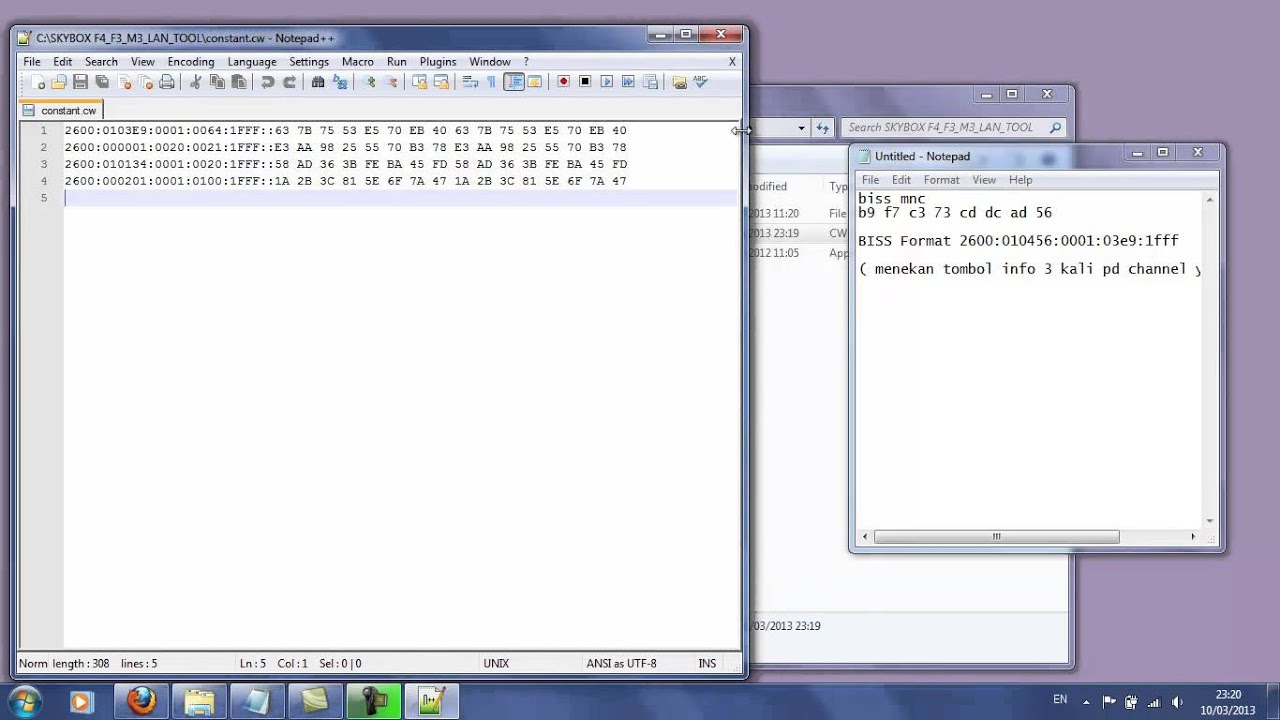1280x720 pixels.
Task: Click the INS status bar indicator
Action: [x=707, y=663]
